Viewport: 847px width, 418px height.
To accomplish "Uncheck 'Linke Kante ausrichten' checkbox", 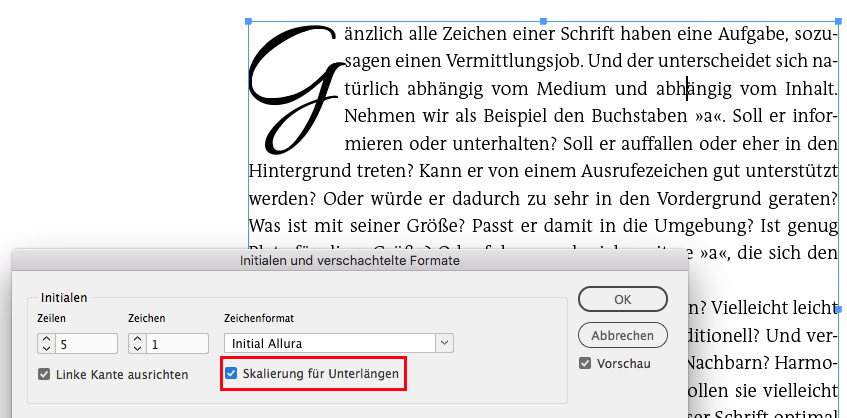I will (x=44, y=375).
